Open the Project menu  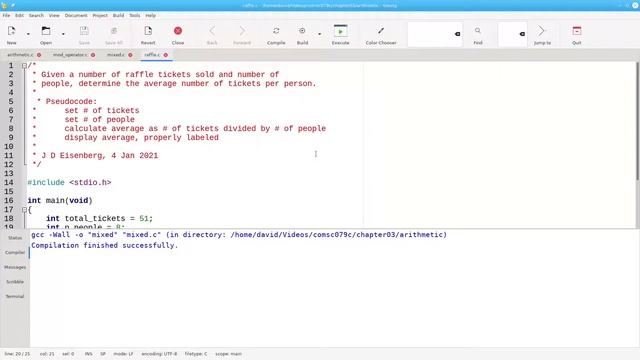[x=100, y=16]
